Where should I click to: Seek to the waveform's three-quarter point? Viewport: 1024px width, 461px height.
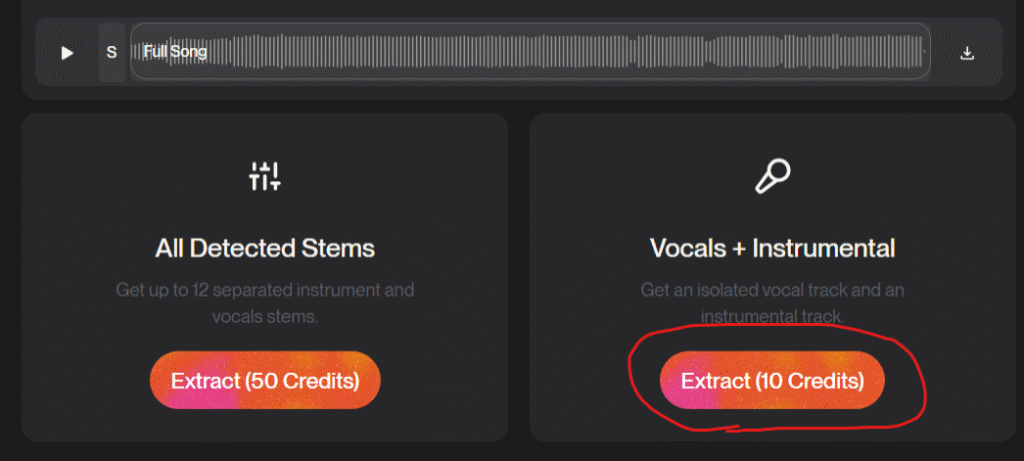coord(730,52)
